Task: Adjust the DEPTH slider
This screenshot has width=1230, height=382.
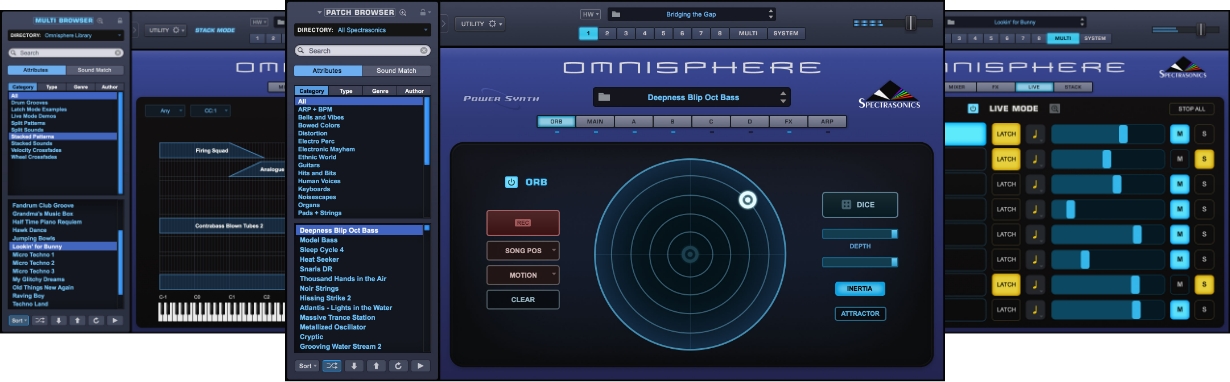Action: tap(860, 234)
